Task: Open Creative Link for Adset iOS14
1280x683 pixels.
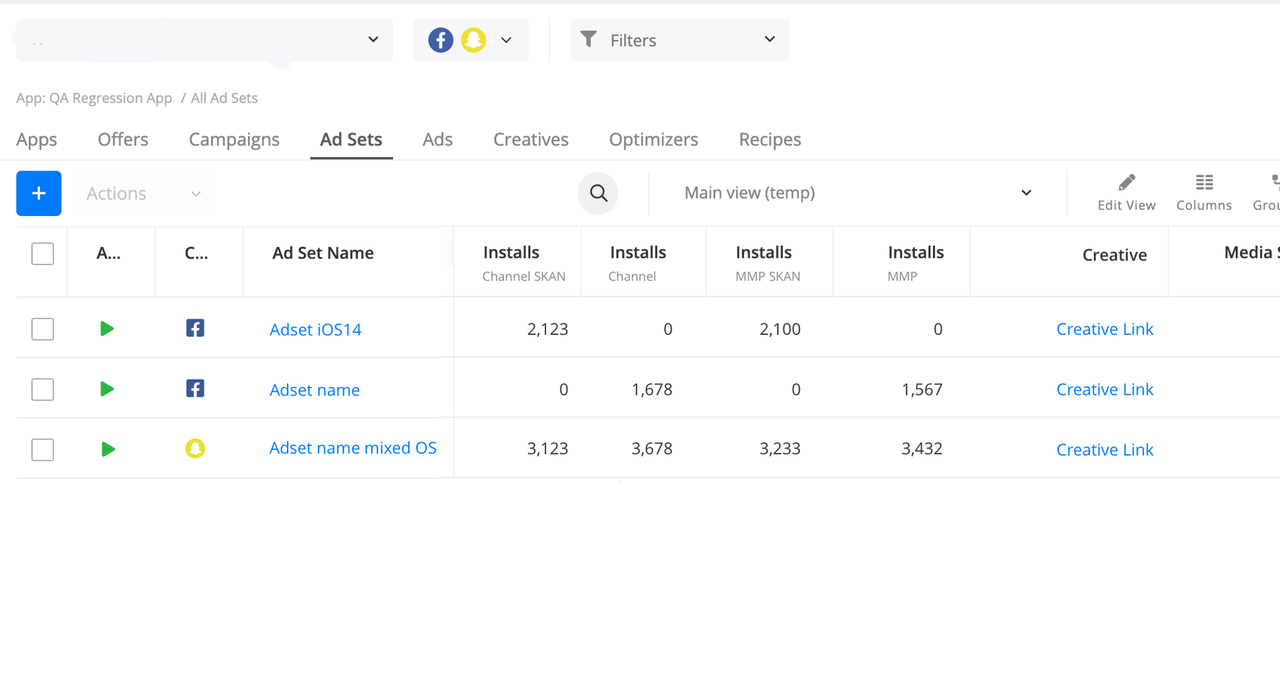Action: click(x=1105, y=329)
